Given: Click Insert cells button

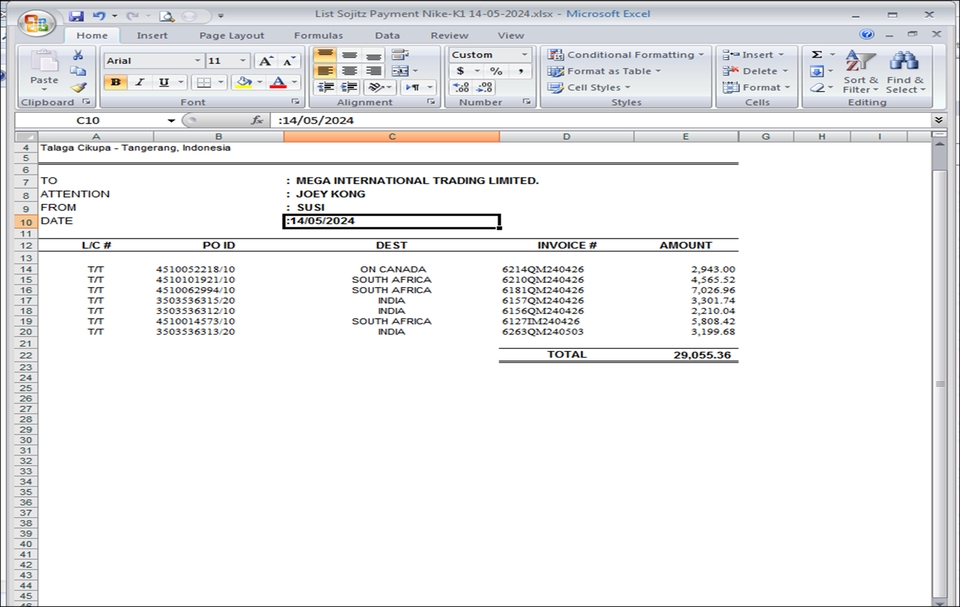Looking at the screenshot, I should tap(752, 55).
